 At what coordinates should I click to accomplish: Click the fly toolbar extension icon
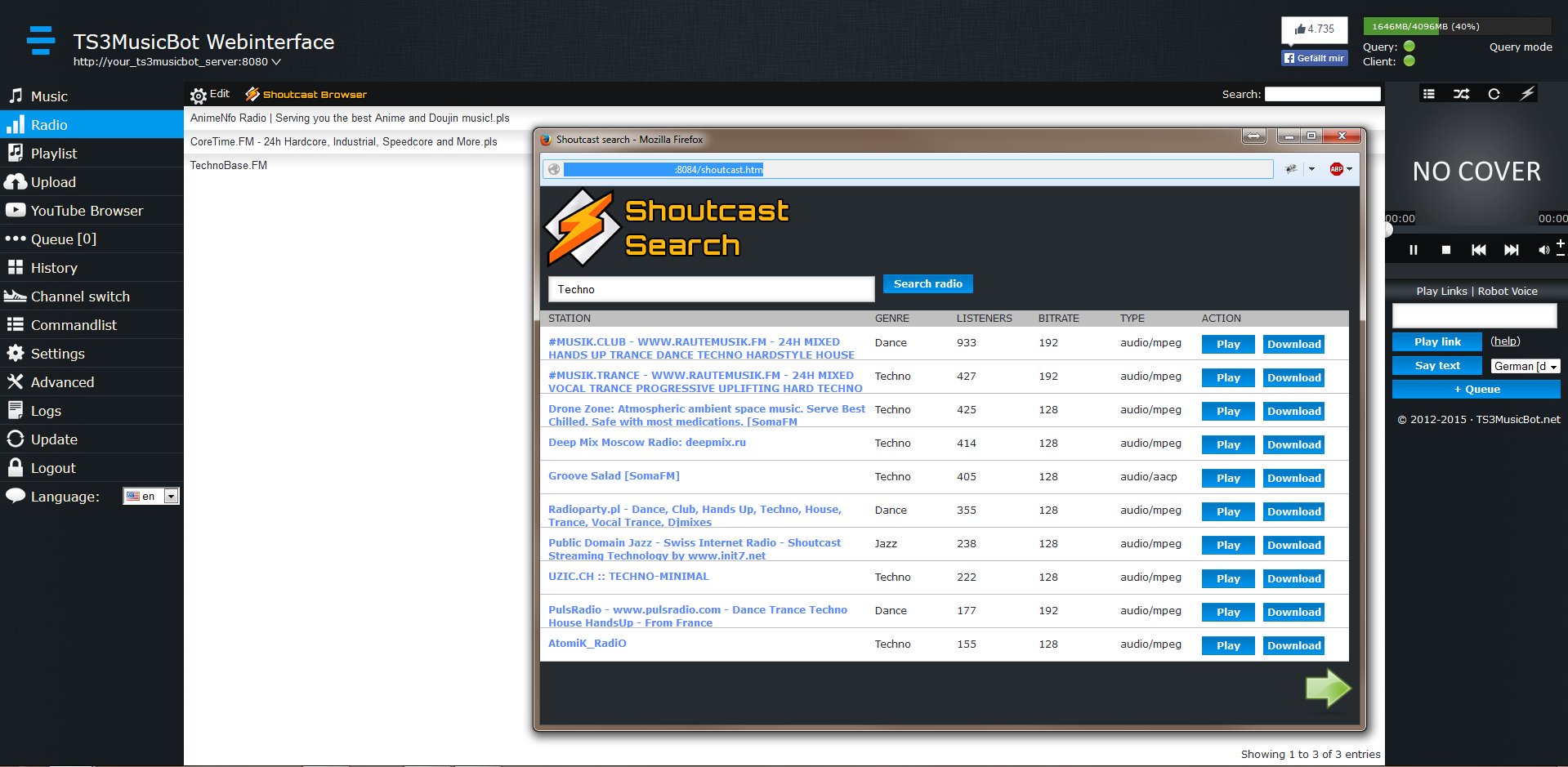pos(1291,169)
